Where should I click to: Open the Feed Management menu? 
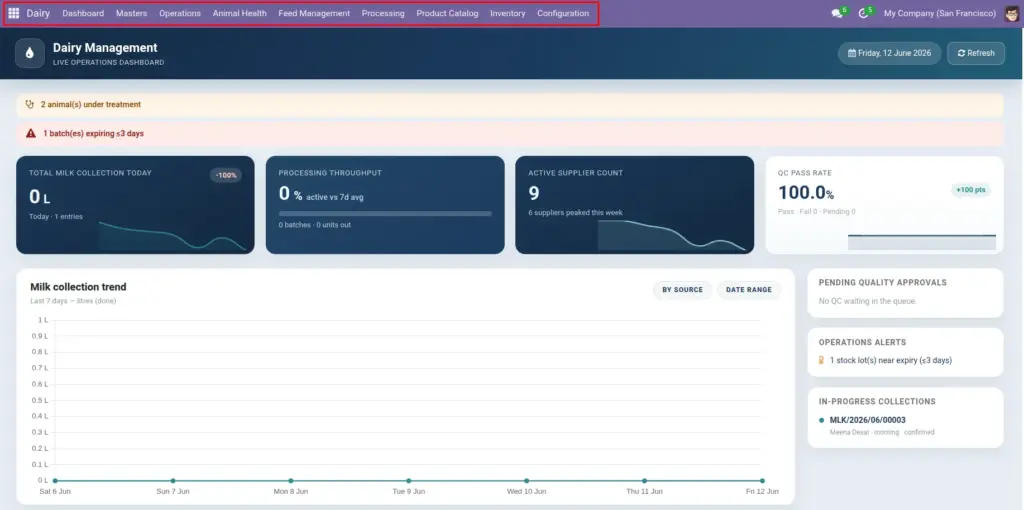[314, 13]
